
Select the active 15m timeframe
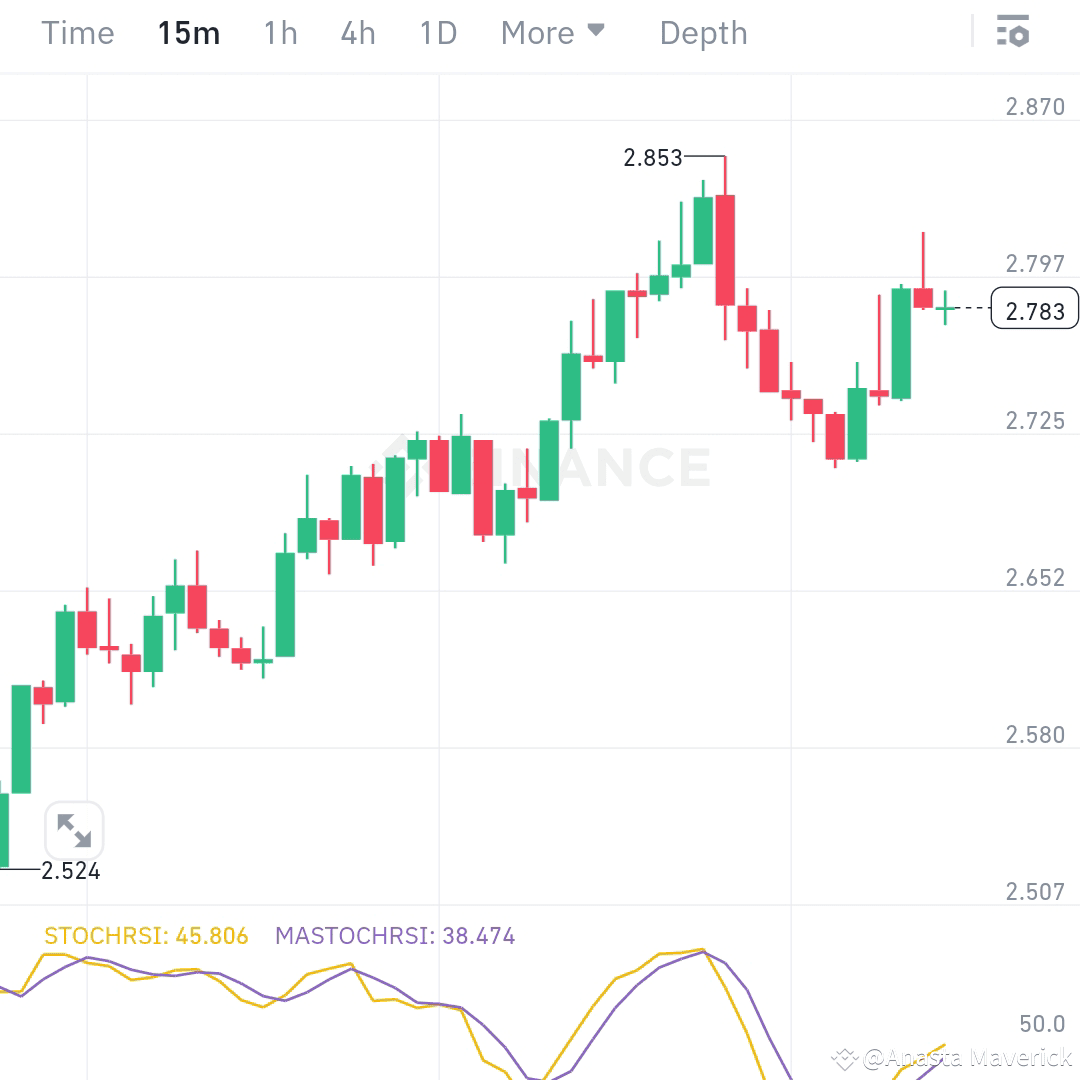click(x=189, y=32)
